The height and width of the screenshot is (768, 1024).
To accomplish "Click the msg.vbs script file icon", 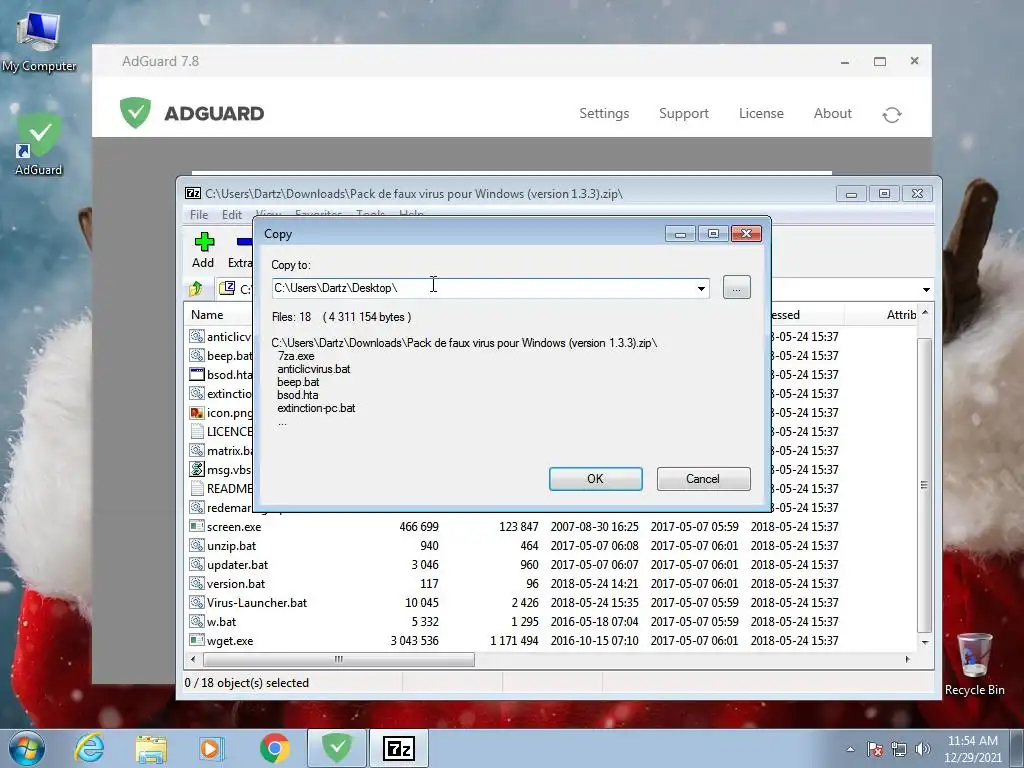I will coord(197,469).
